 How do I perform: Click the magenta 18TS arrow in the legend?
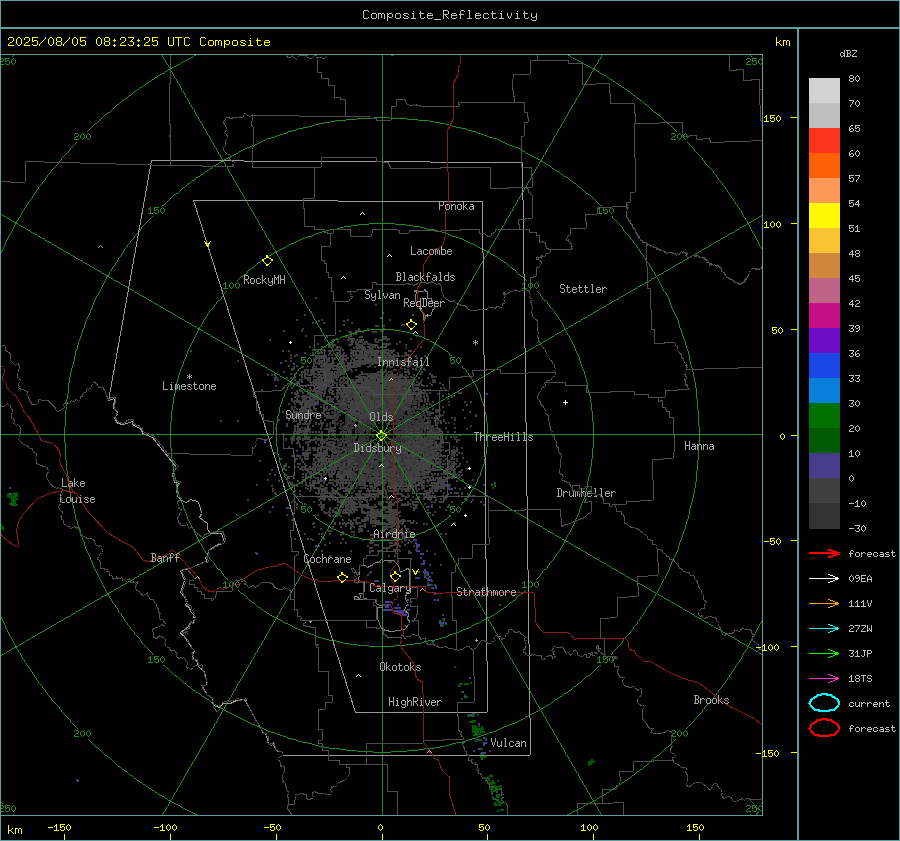[824, 679]
